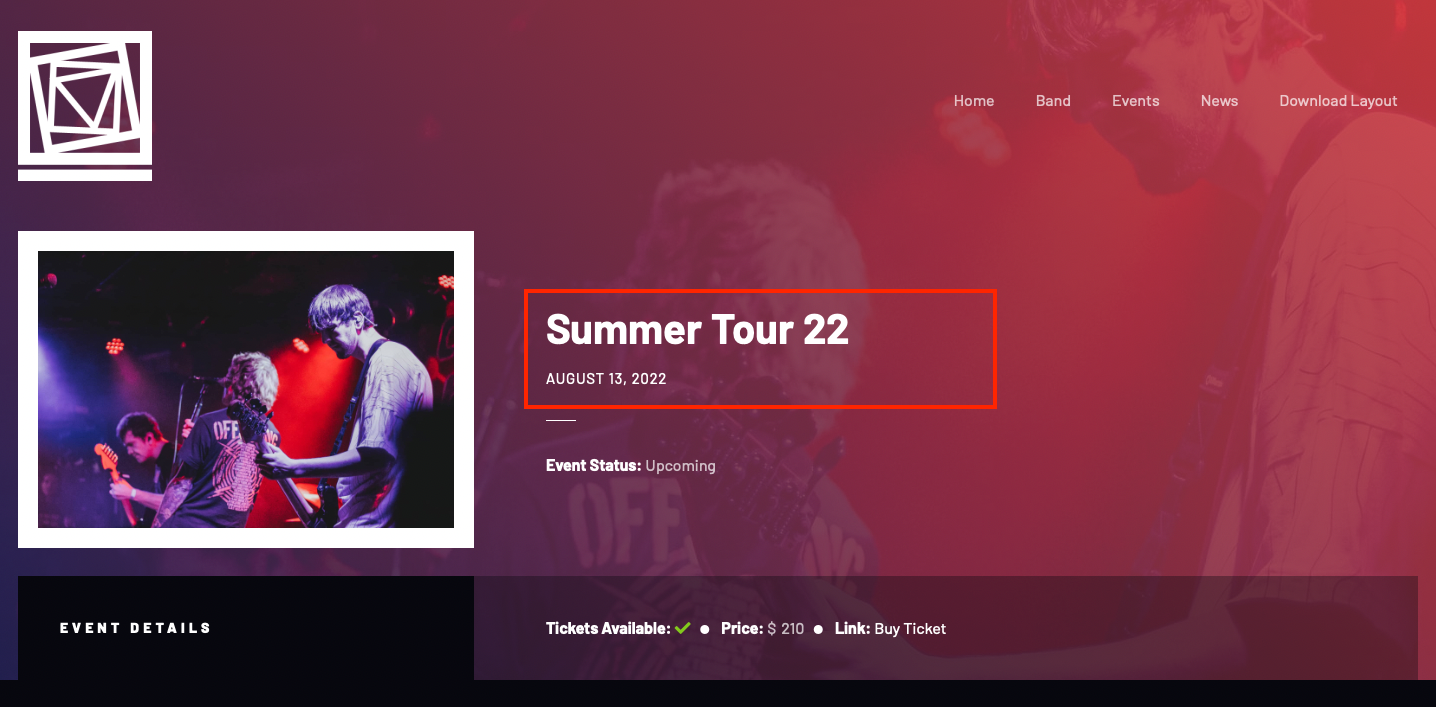Click the Summer Tour 22 heading
The width and height of the screenshot is (1436, 707).
(697, 329)
